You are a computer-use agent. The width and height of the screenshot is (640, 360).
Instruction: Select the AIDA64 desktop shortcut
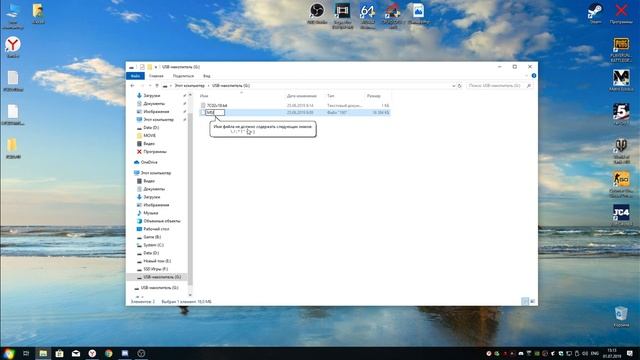point(367,16)
